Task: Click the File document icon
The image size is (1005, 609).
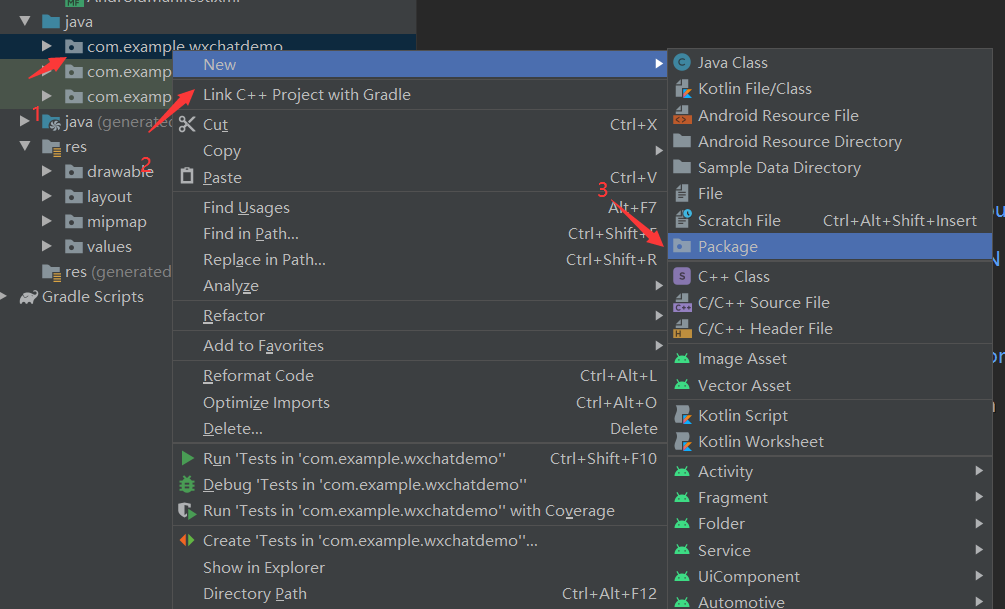Action: coord(682,194)
